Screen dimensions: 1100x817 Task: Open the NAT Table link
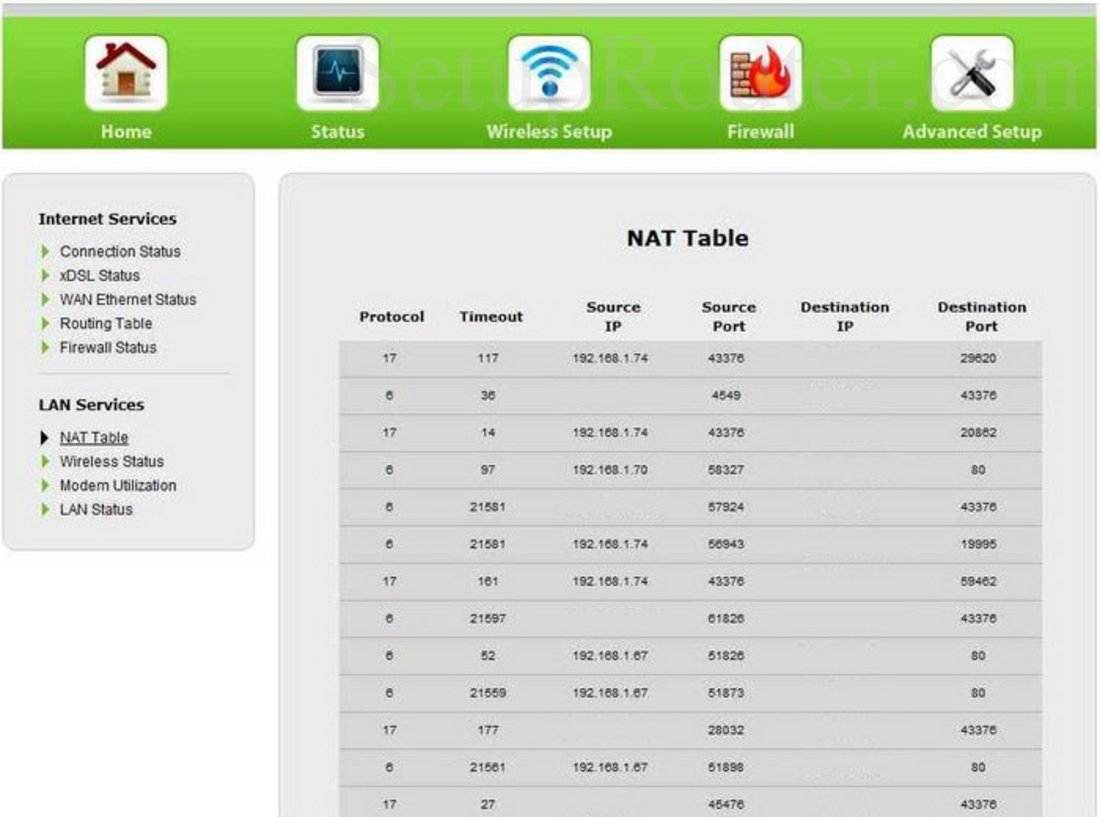click(x=94, y=438)
